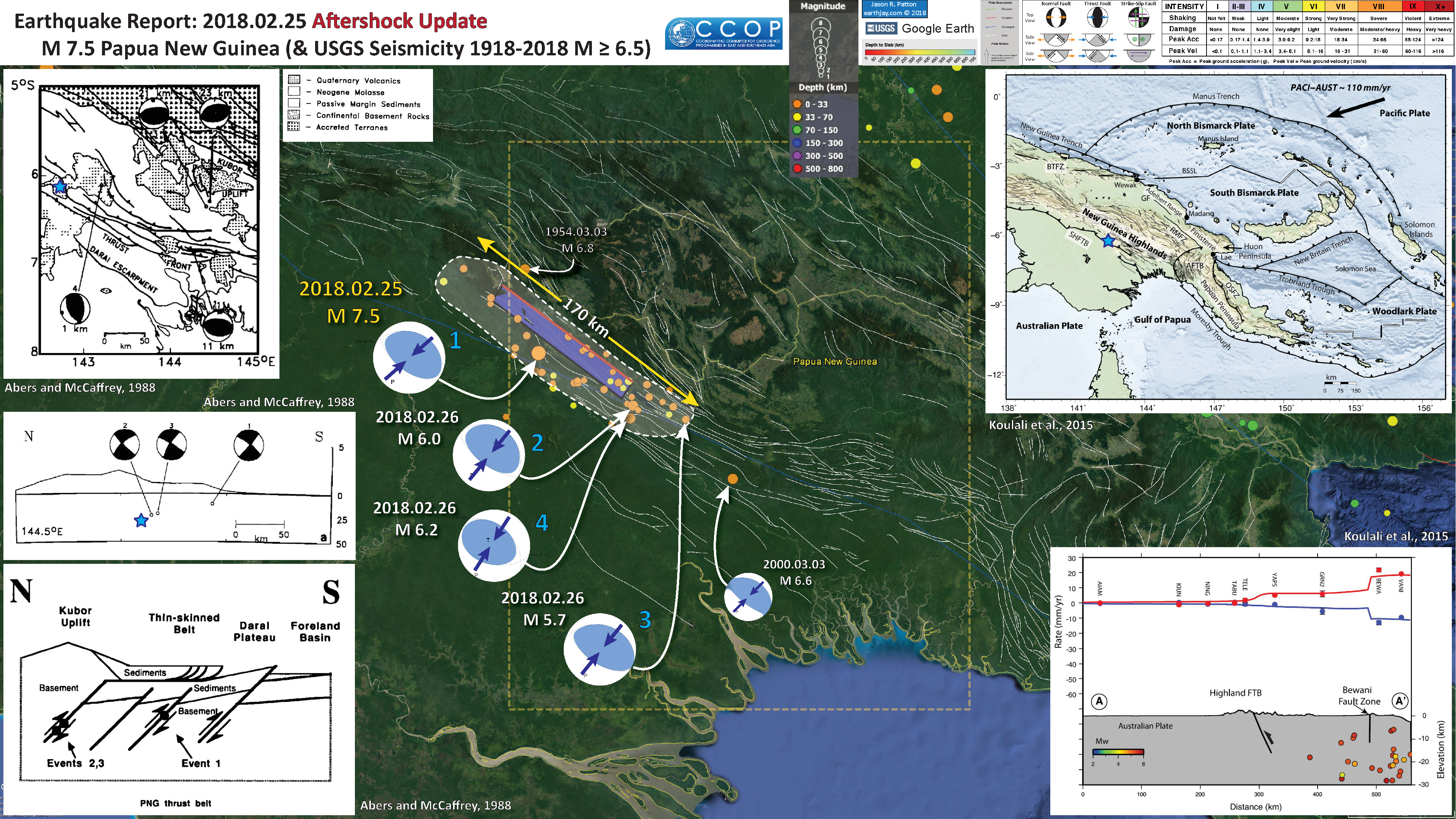Image resolution: width=1456 pixels, height=819 pixels.
Task: Click orange 0 - 33 depth legend dot
Action: 797,104
